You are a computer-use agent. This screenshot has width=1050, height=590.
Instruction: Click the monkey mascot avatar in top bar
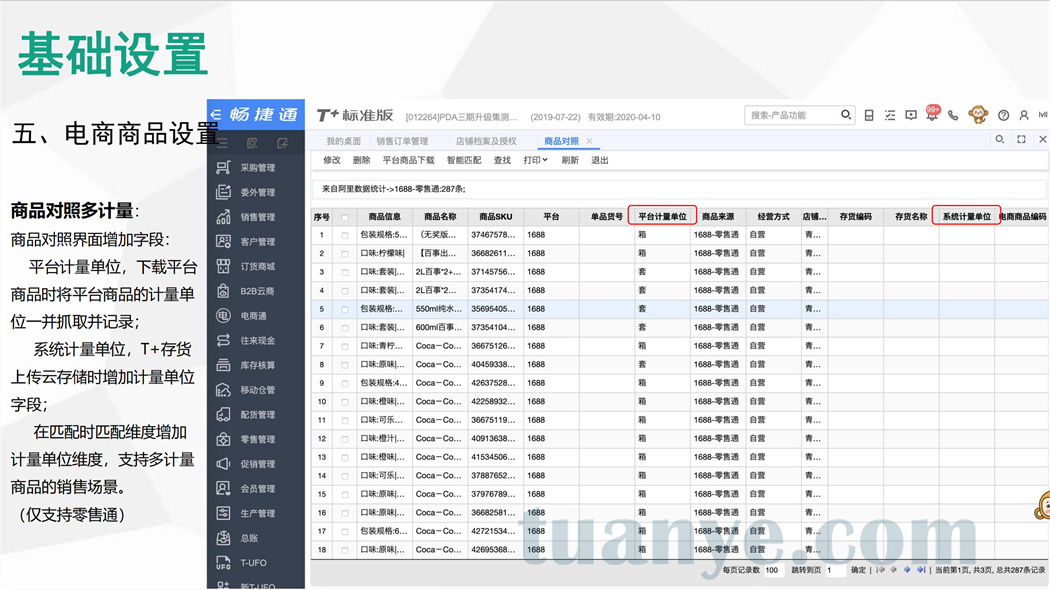click(x=978, y=115)
